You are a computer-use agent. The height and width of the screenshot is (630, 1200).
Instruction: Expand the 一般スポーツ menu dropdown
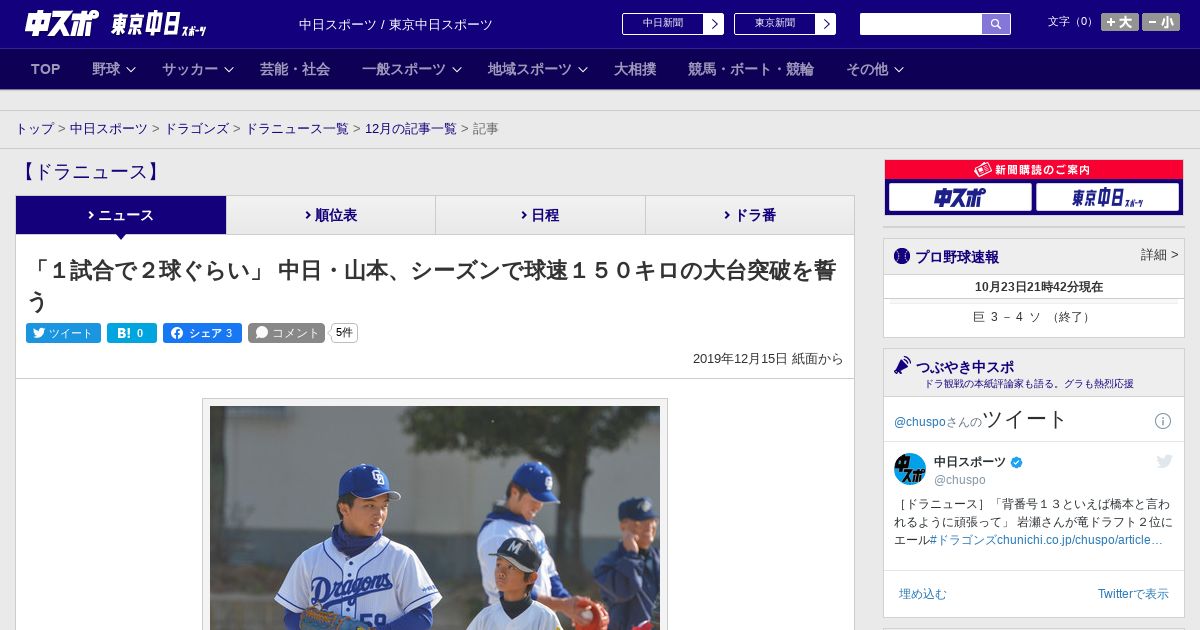click(412, 69)
